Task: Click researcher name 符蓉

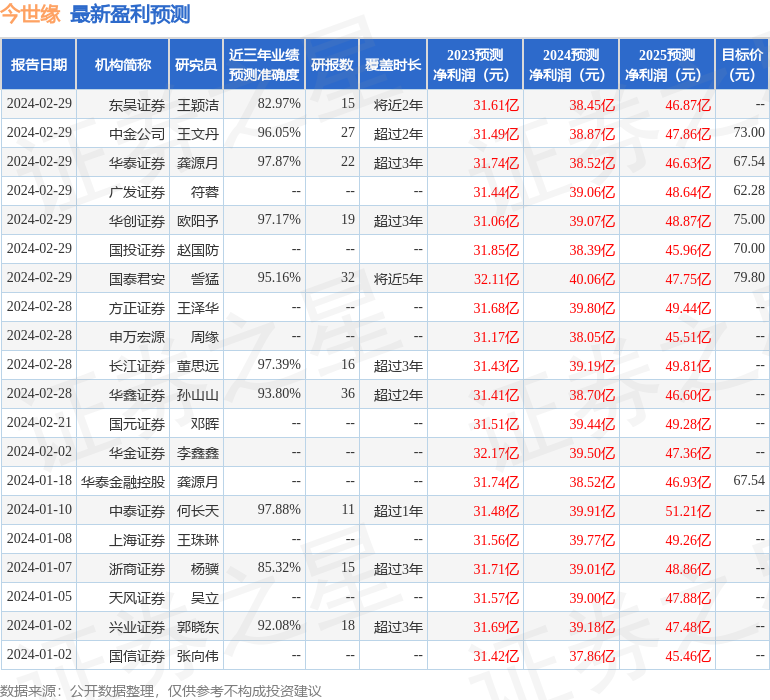Action: [205, 192]
